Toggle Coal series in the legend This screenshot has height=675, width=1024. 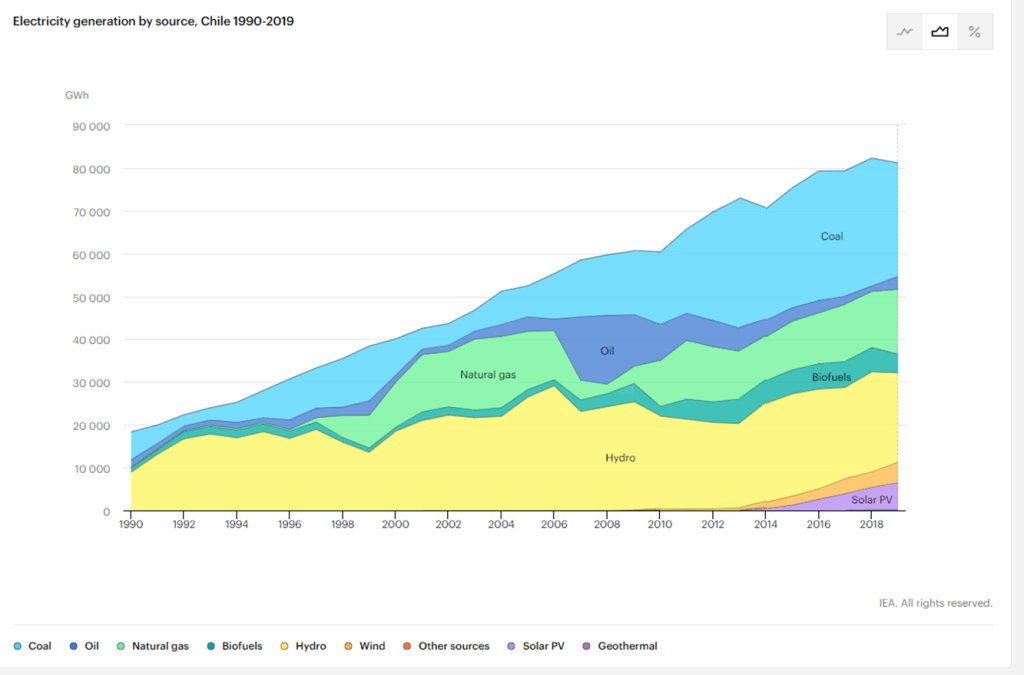[32, 646]
